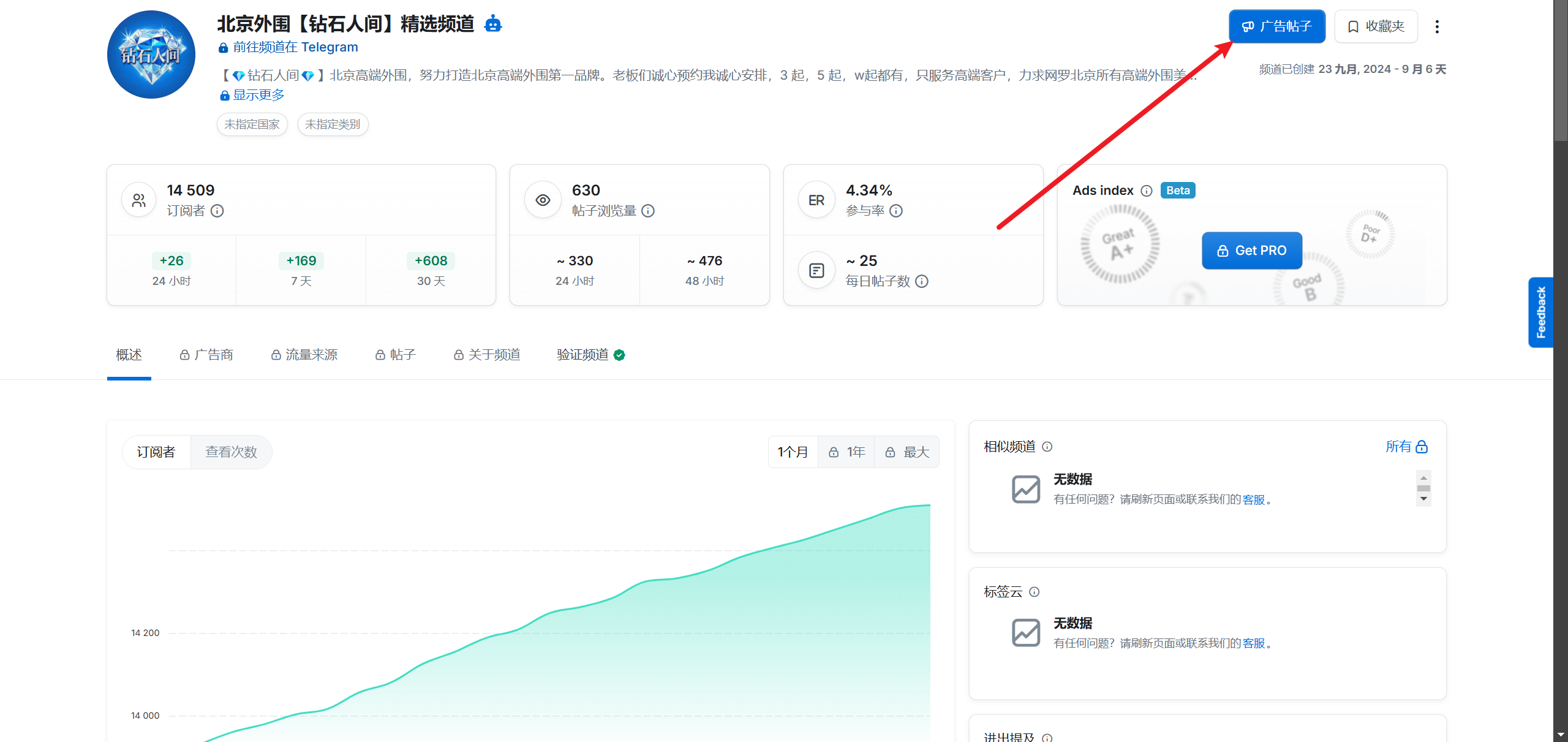Click the 未指定类别 tag
This screenshot has height=742, width=1568.
coord(333,124)
